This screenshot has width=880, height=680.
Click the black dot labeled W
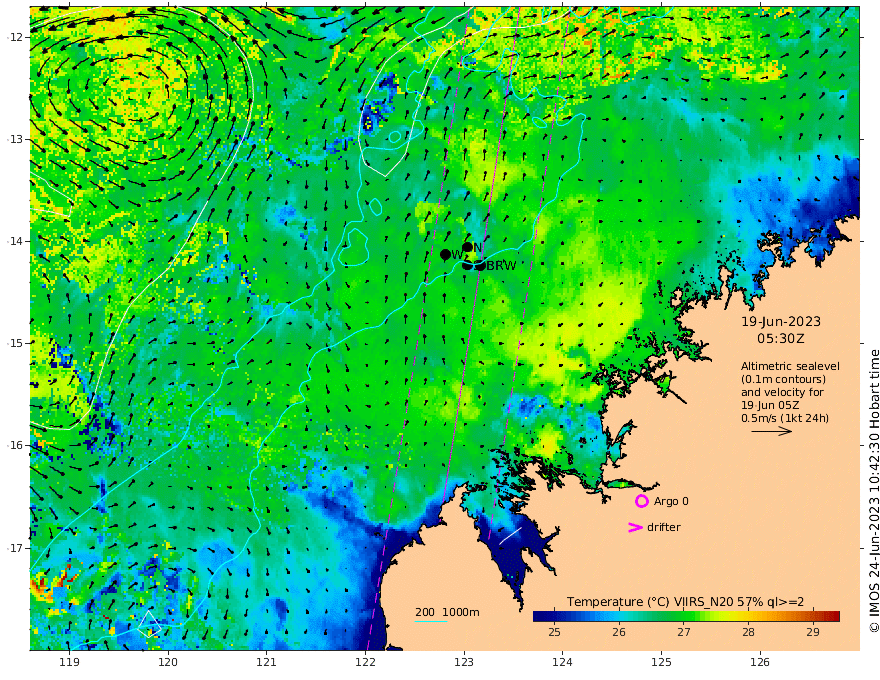[x=446, y=255]
